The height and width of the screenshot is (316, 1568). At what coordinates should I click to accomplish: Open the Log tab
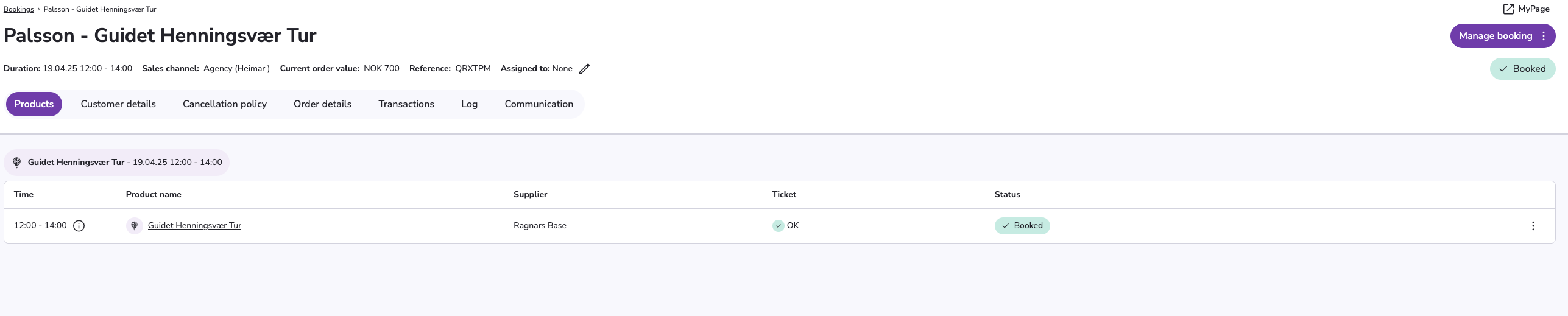469,104
